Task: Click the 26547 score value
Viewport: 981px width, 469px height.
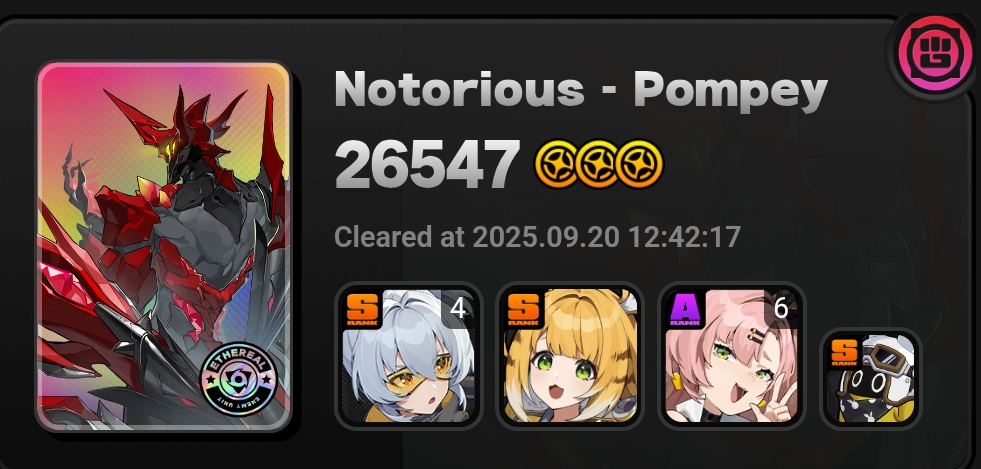Action: pos(428,164)
